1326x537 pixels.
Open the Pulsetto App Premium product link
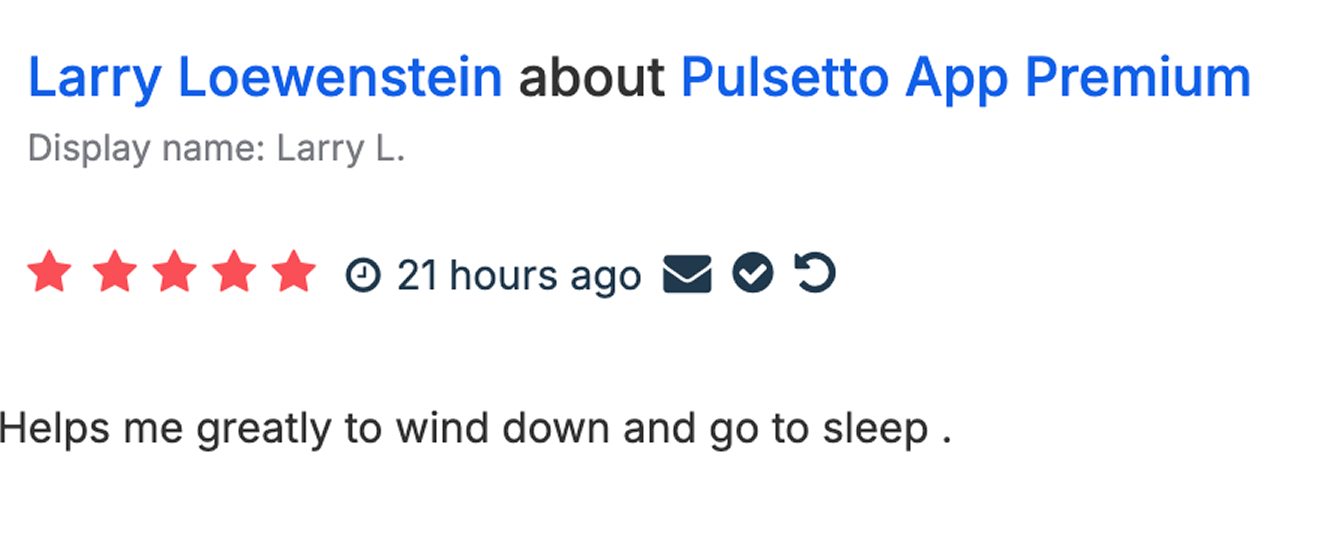click(x=965, y=79)
